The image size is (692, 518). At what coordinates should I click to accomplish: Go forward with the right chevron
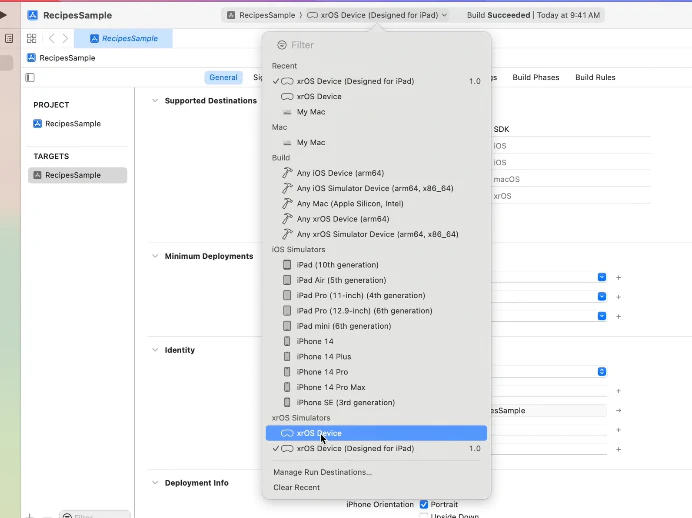tap(65, 38)
